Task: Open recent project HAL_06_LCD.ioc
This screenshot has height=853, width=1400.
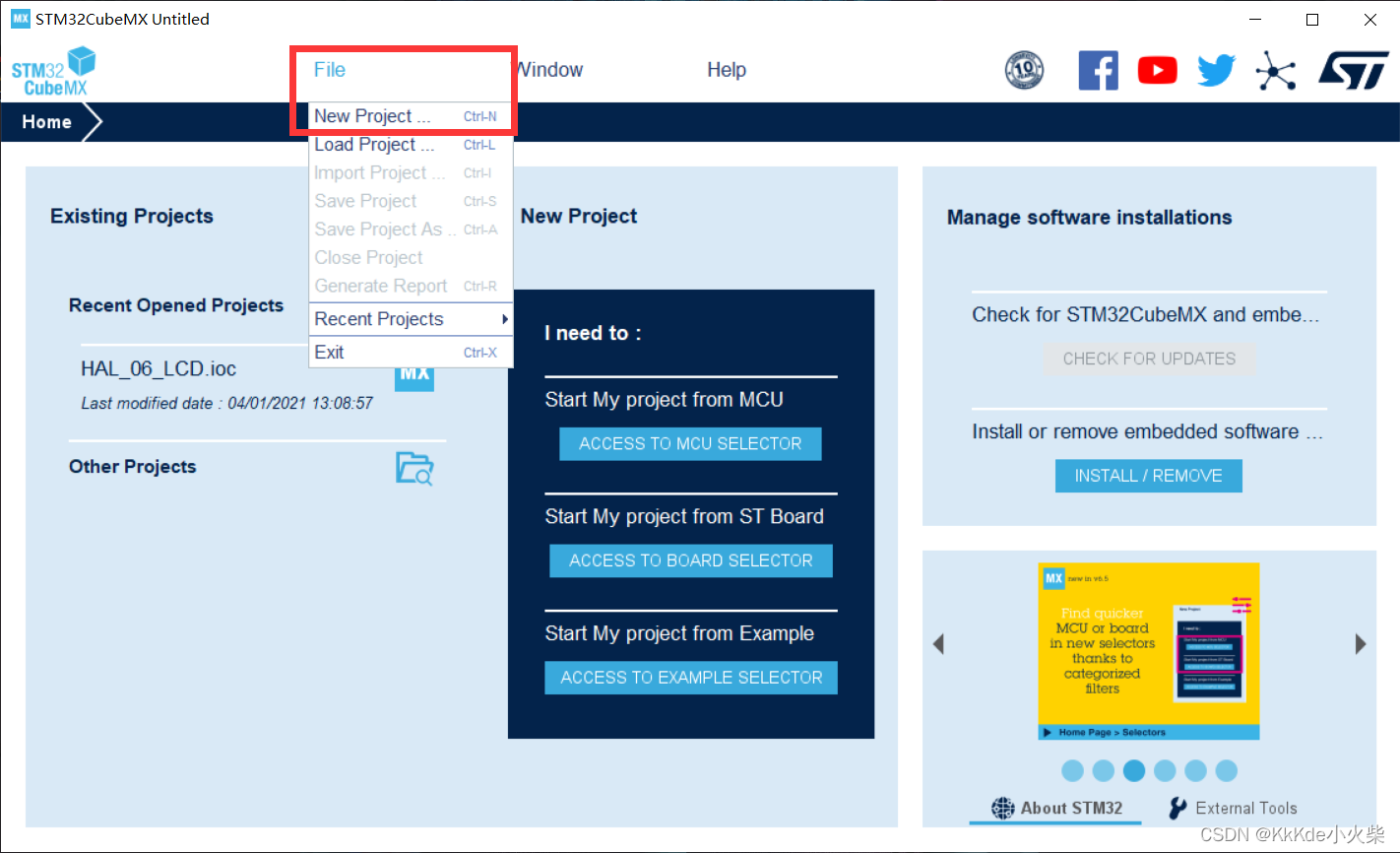Action: tap(159, 369)
